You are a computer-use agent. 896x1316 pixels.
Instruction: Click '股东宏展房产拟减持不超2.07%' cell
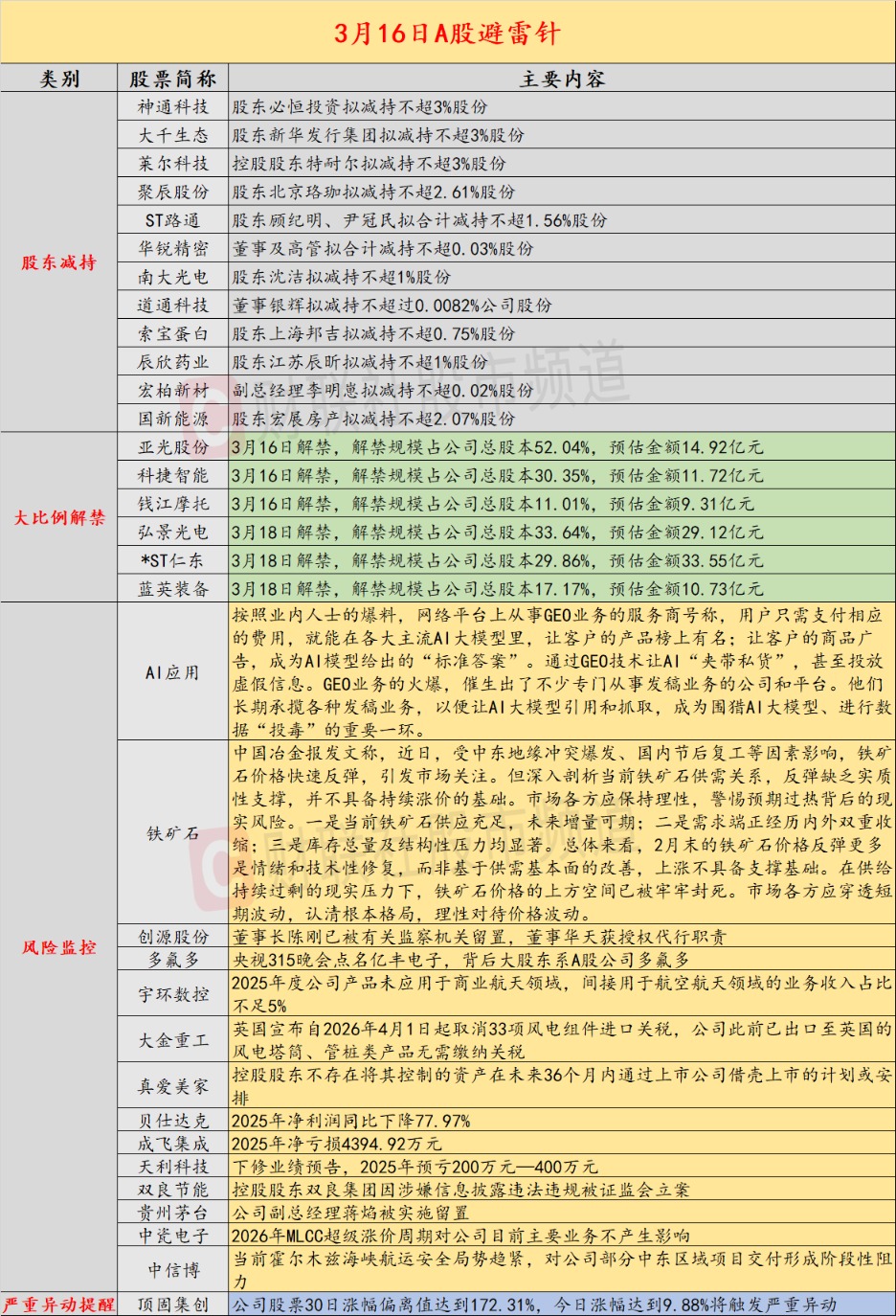click(x=562, y=419)
